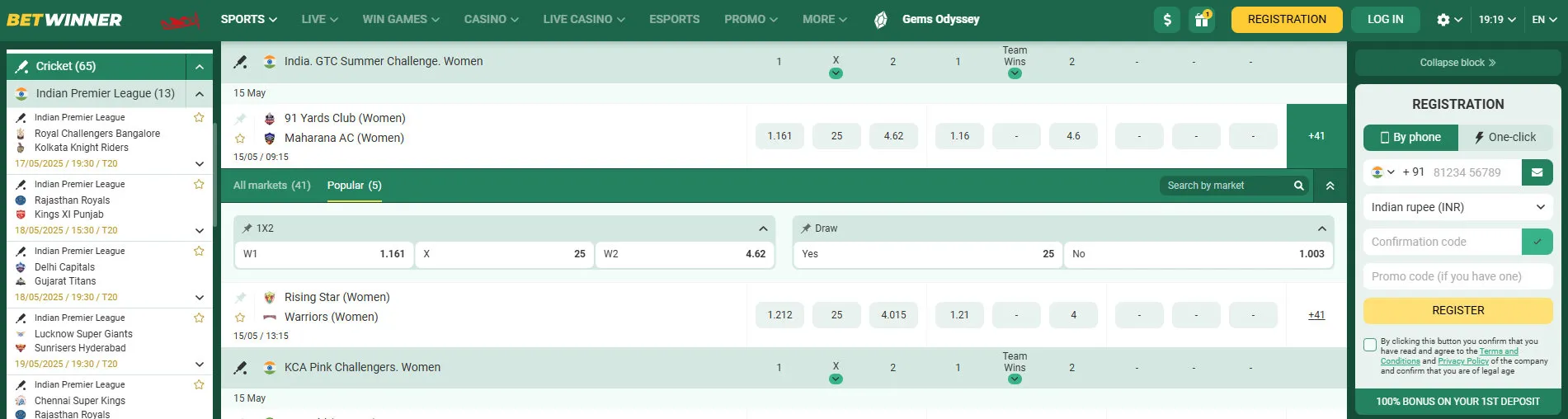Click Maharana AC team logo
This screenshot has width=1568, height=419.
(269, 139)
